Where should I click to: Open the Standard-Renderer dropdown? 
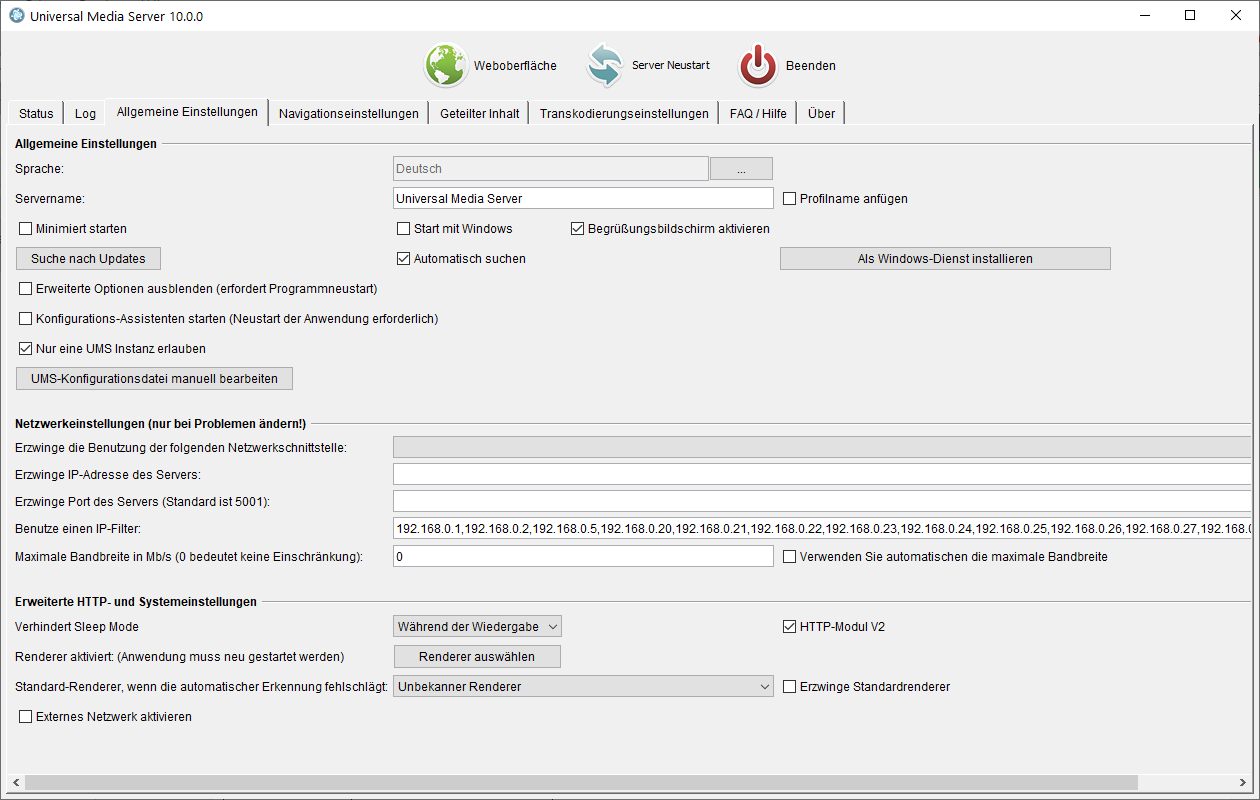583,687
